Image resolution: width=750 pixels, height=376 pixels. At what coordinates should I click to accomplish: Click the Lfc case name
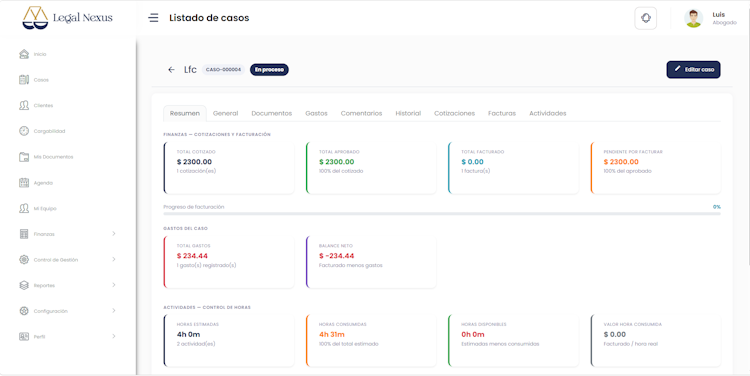[x=190, y=70]
